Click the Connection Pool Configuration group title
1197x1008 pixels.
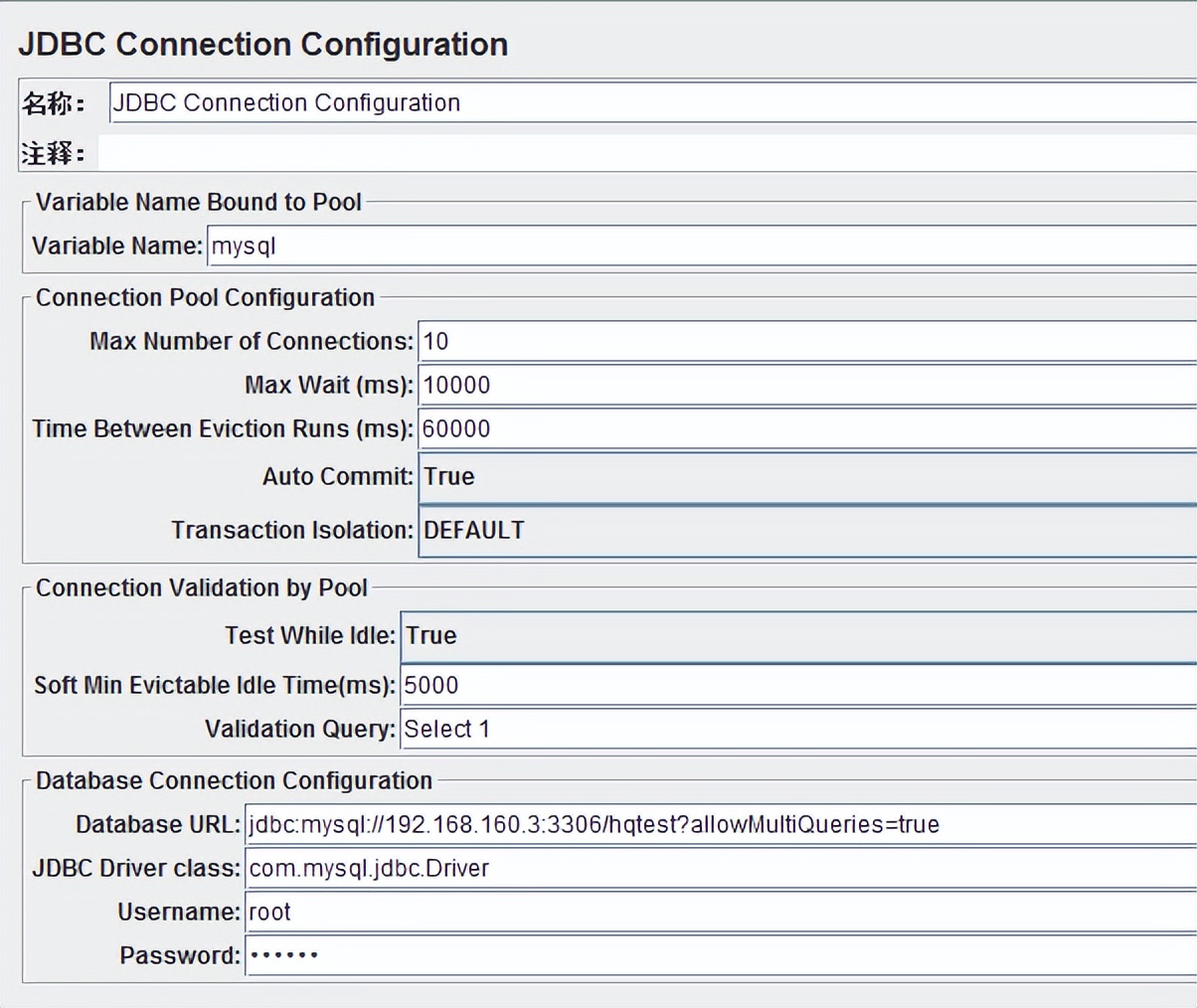tap(205, 297)
